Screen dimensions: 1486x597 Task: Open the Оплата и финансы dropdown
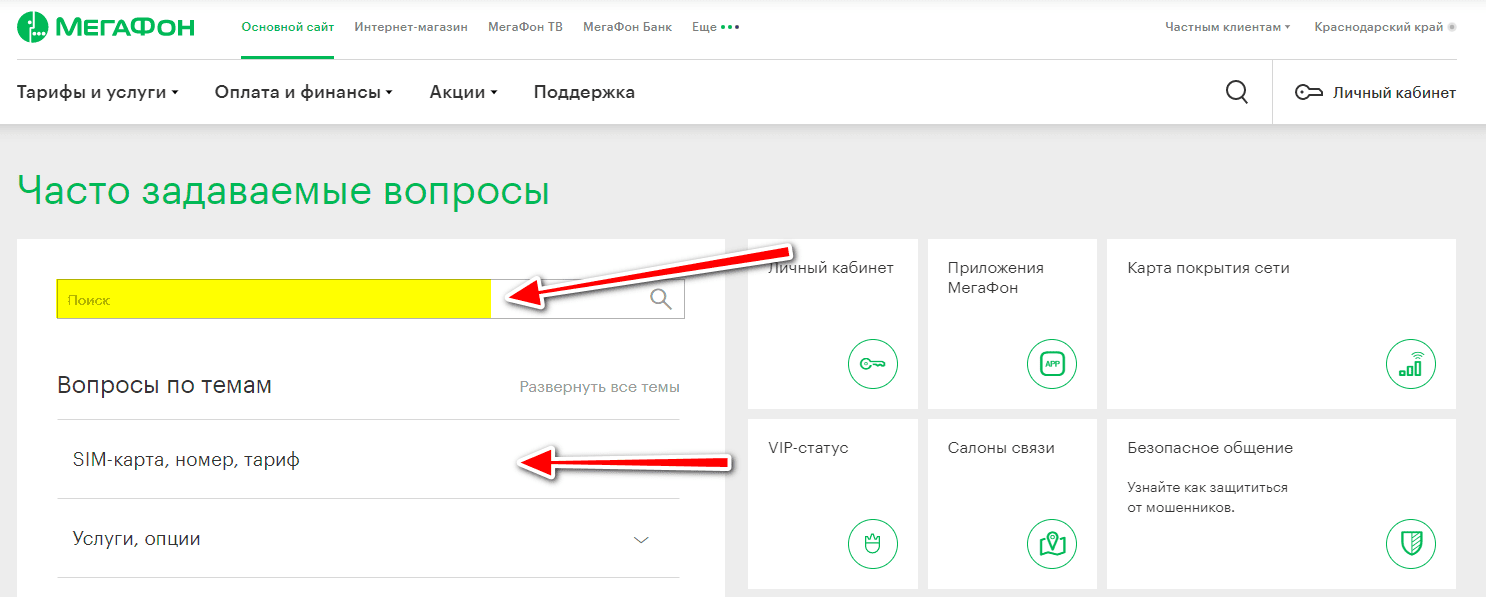pyautogui.click(x=303, y=92)
